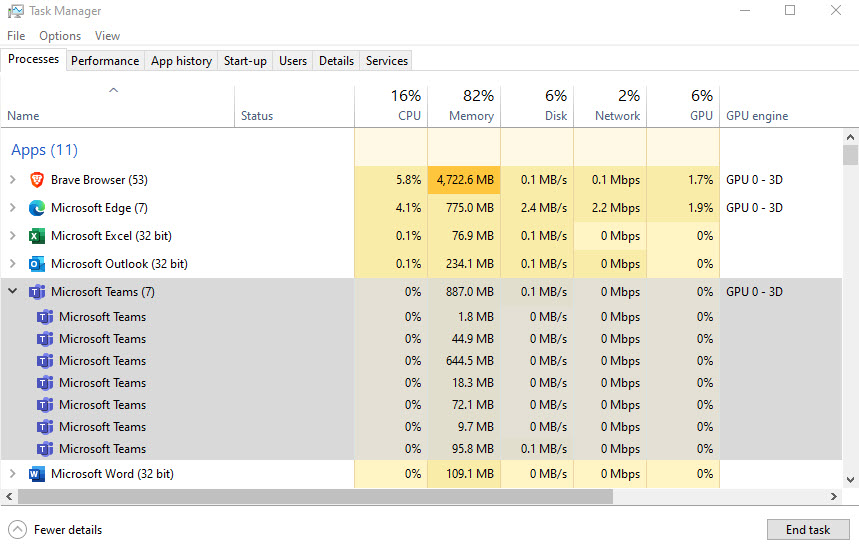Image resolution: width=859 pixels, height=554 pixels.
Task: Open the Start-up tab
Action: pos(245,61)
